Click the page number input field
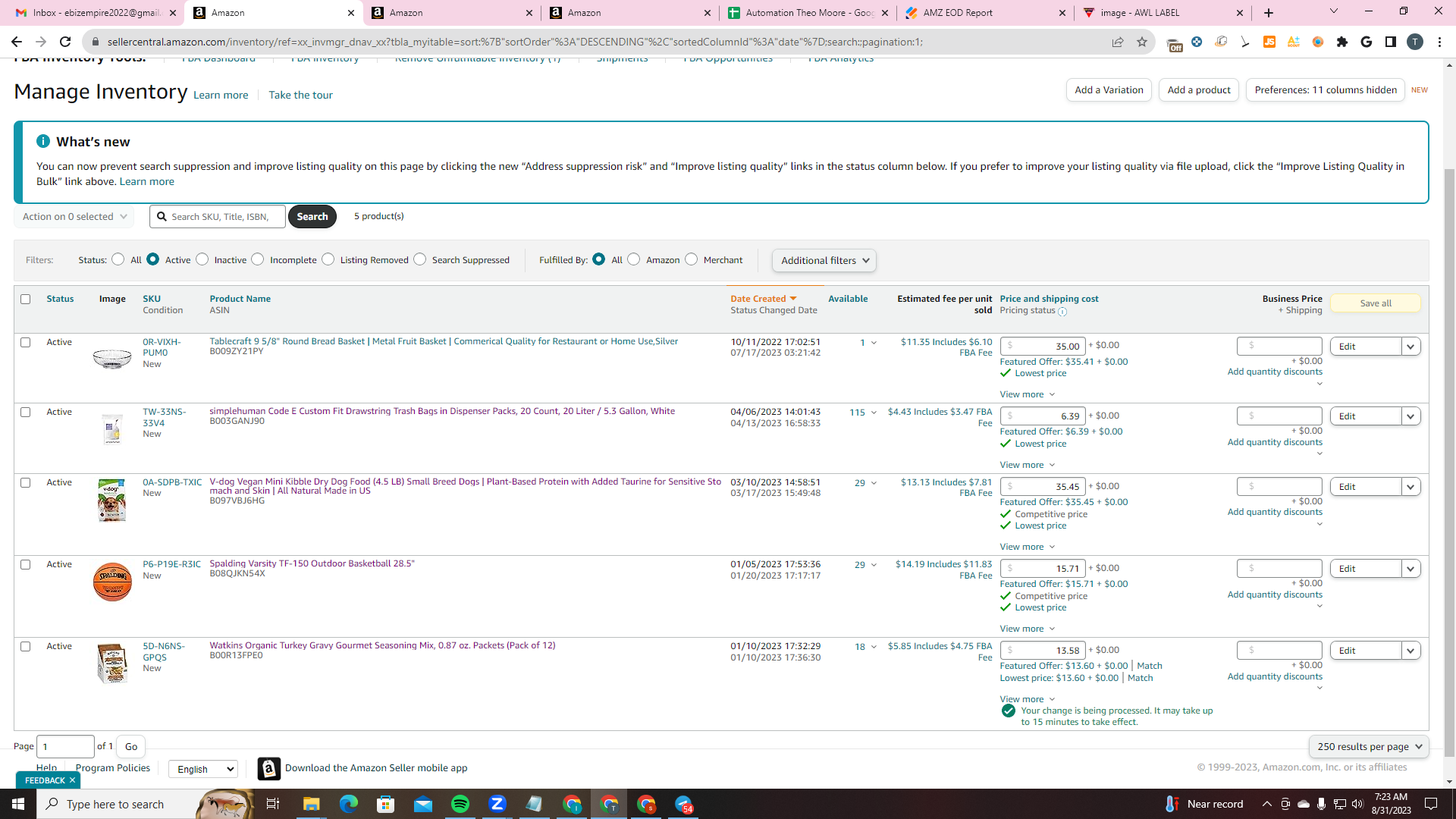This screenshot has height=819, width=1456. (66, 747)
